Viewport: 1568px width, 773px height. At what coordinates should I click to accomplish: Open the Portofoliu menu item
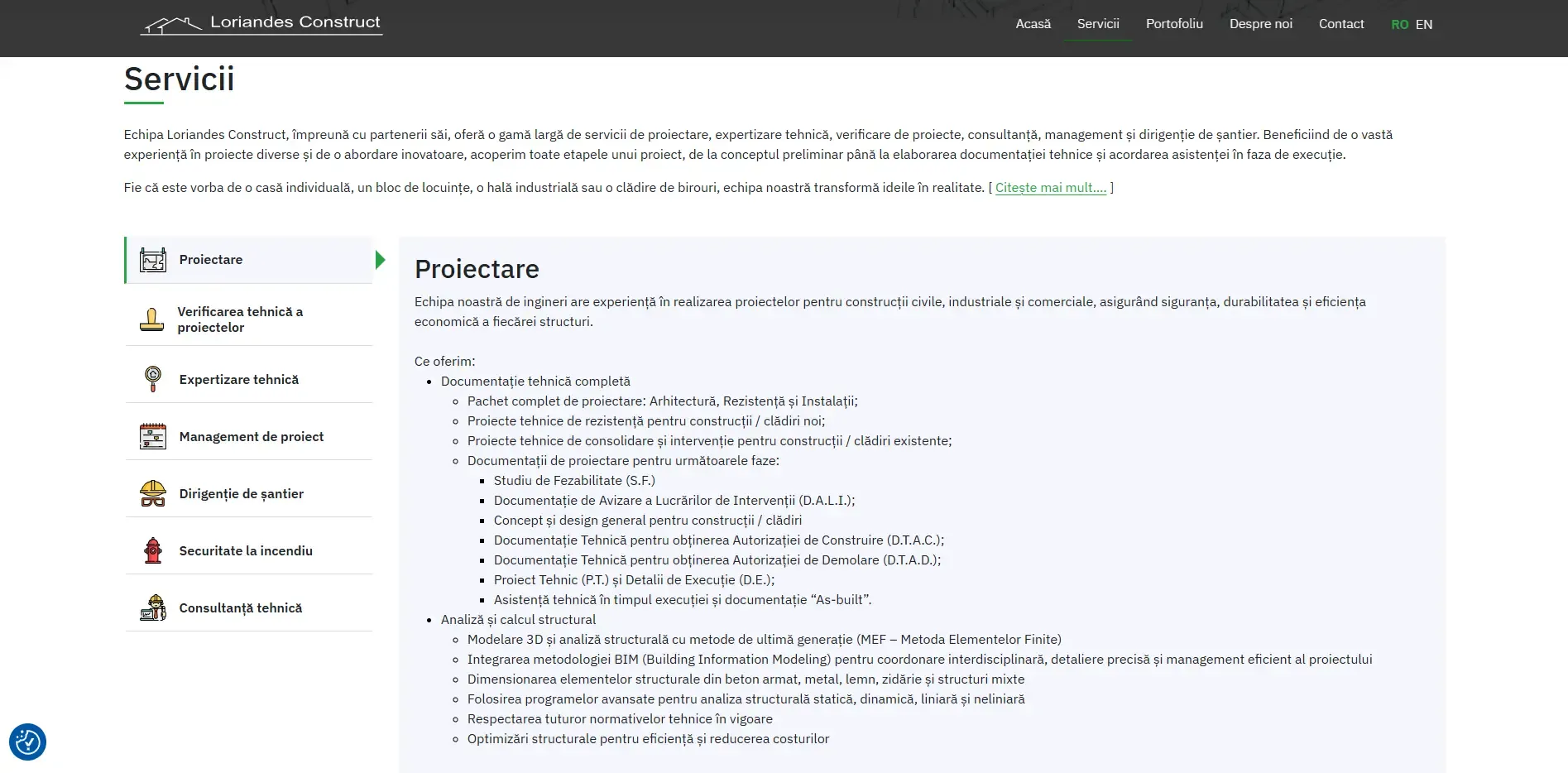click(x=1173, y=24)
